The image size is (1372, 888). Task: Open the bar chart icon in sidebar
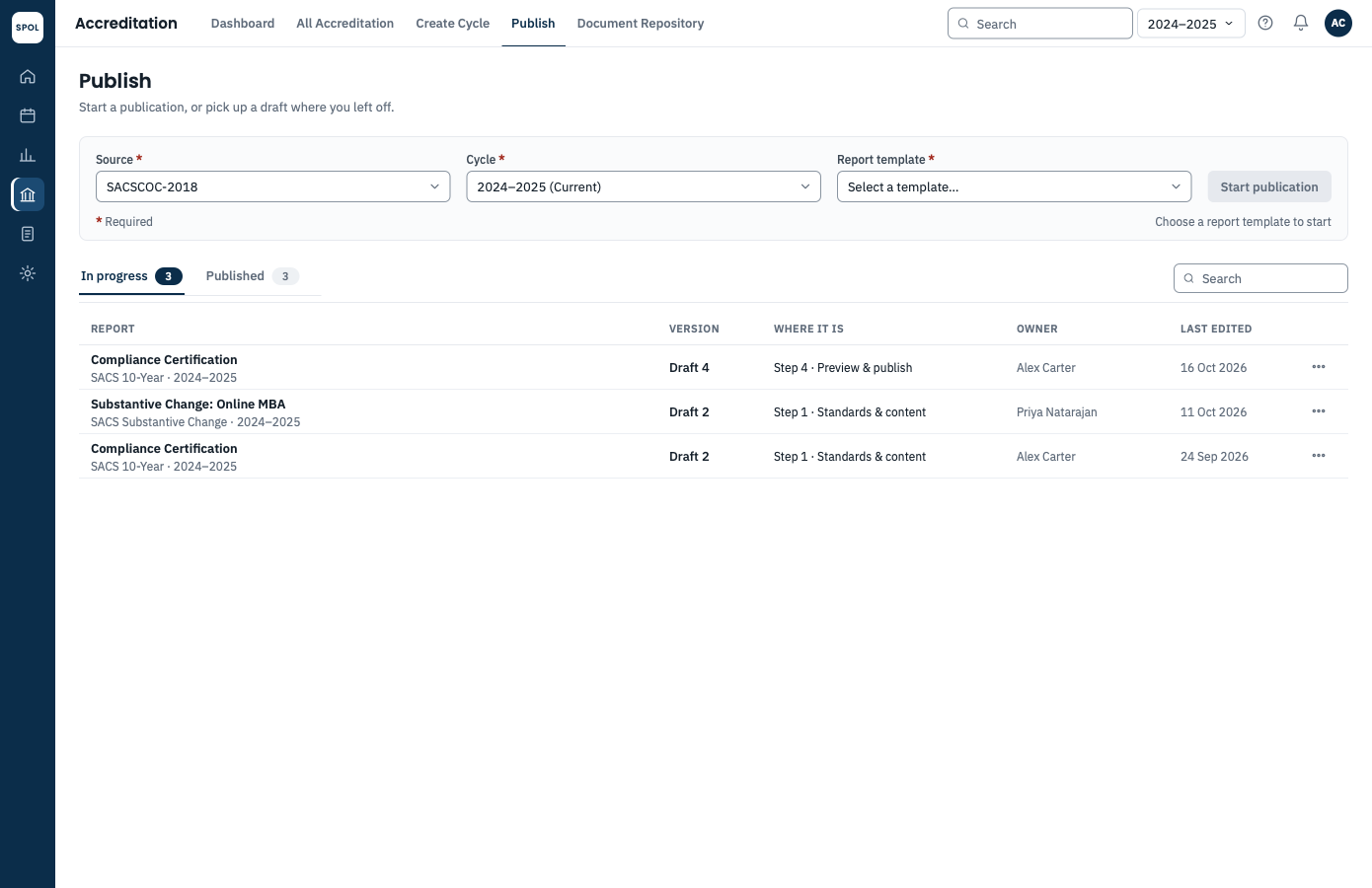(28, 155)
